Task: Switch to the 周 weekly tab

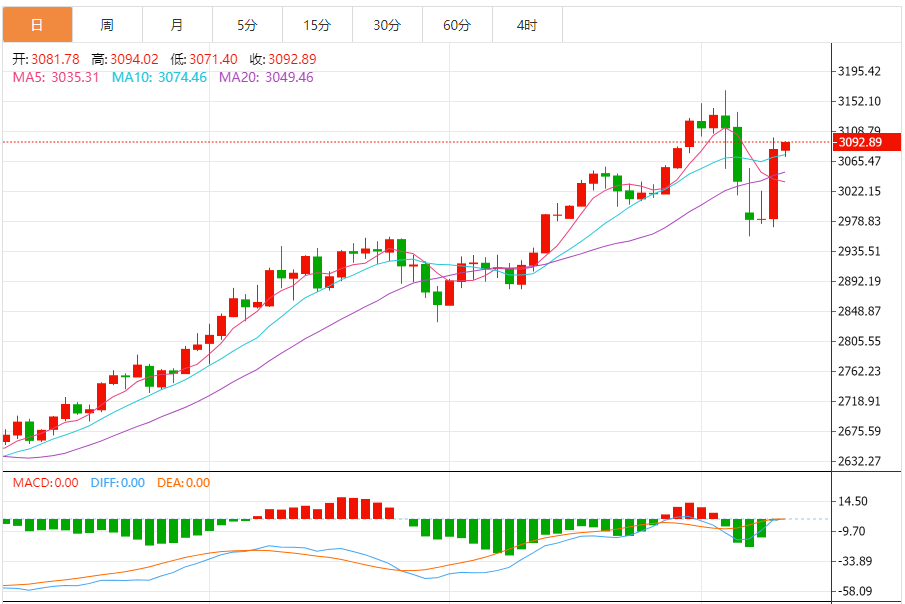Action: pyautogui.click(x=107, y=25)
